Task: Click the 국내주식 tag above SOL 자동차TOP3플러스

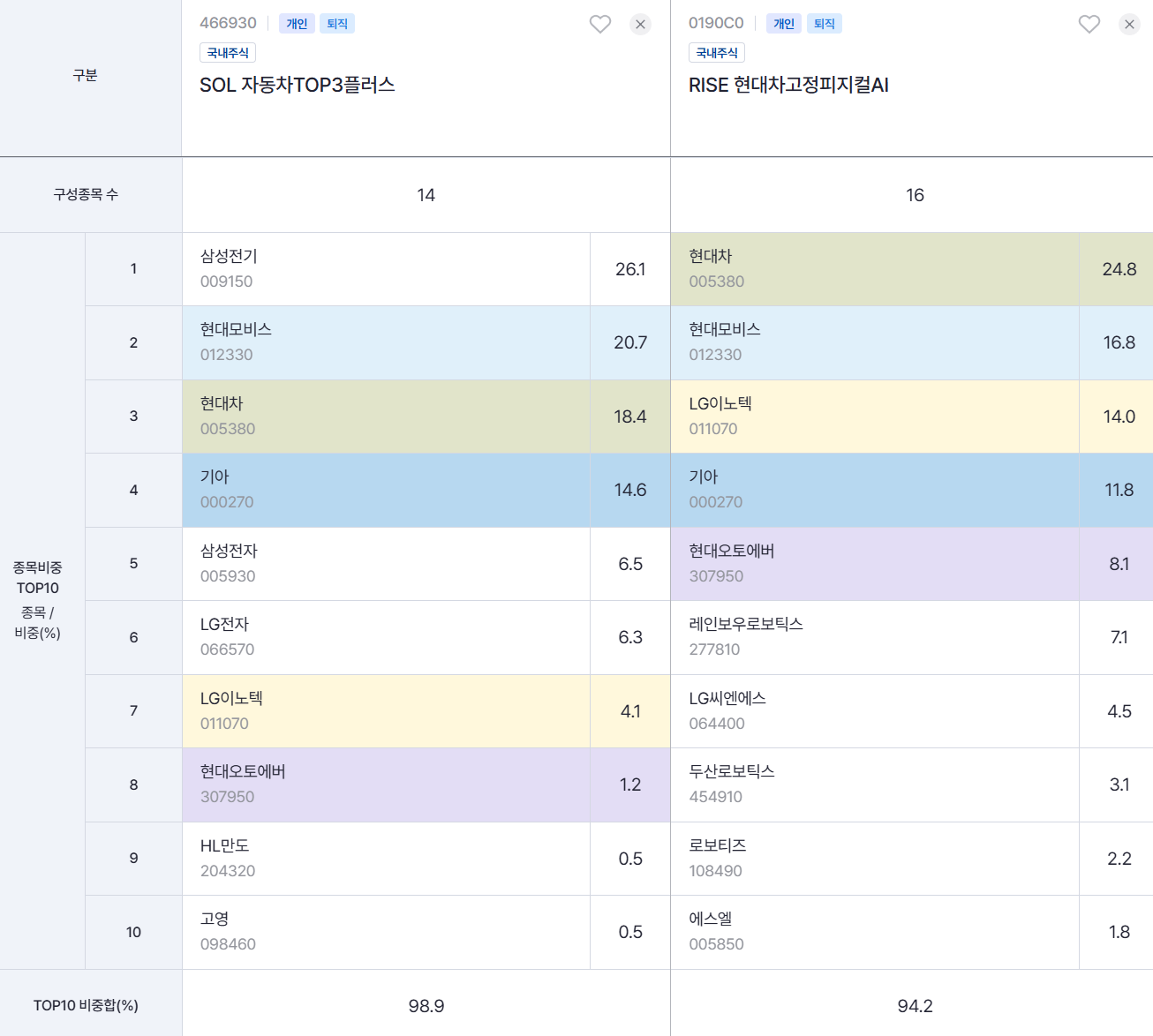Action: [x=228, y=53]
